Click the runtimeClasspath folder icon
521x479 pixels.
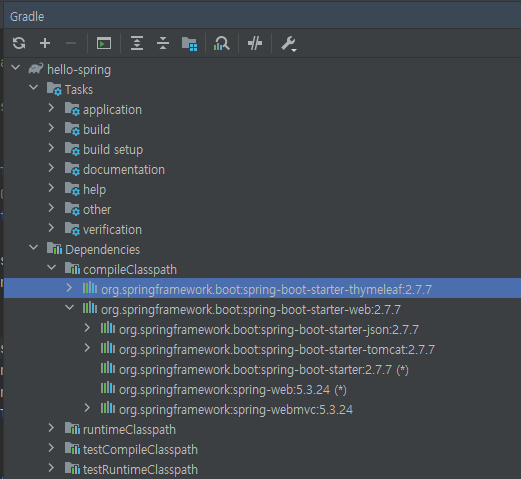72,428
